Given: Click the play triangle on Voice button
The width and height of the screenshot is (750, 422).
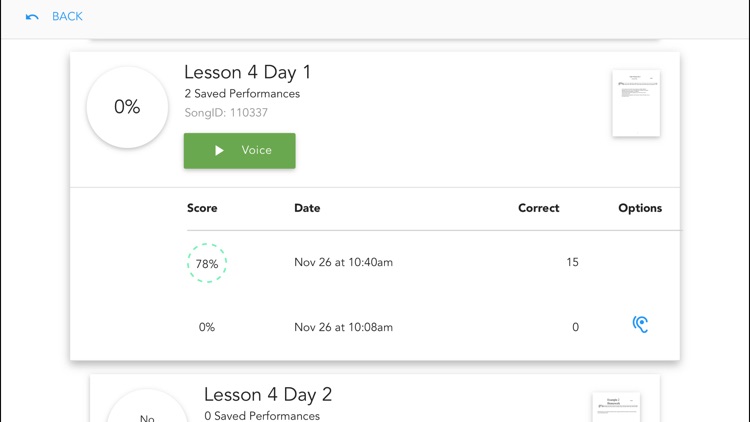Looking at the screenshot, I should pyautogui.click(x=219, y=151).
